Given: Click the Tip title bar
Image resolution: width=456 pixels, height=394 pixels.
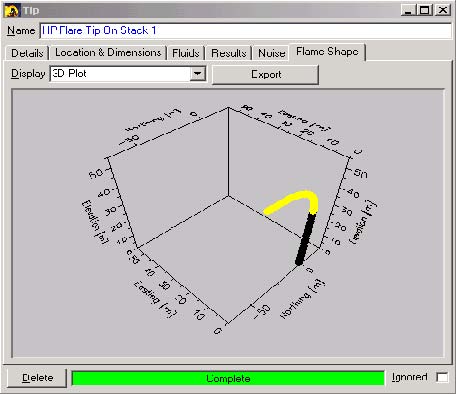Looking at the screenshot, I should click(210, 10).
